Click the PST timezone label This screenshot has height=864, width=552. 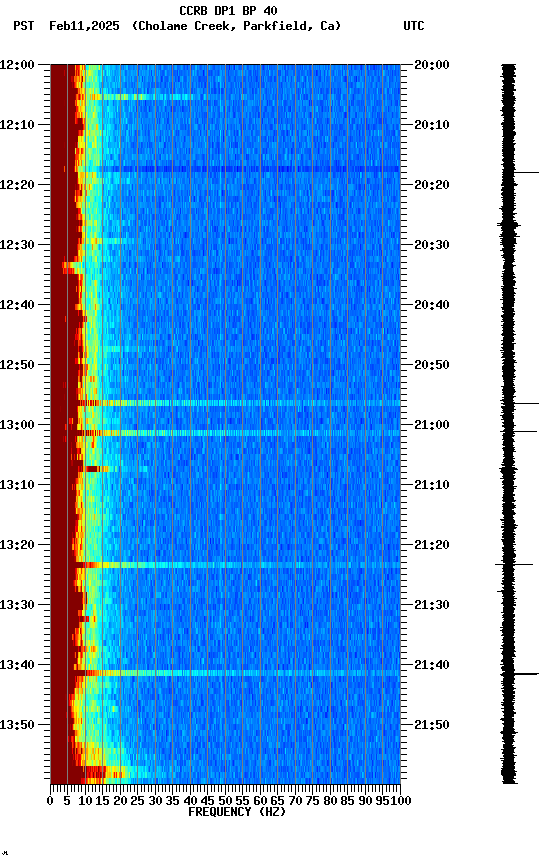(x=24, y=26)
